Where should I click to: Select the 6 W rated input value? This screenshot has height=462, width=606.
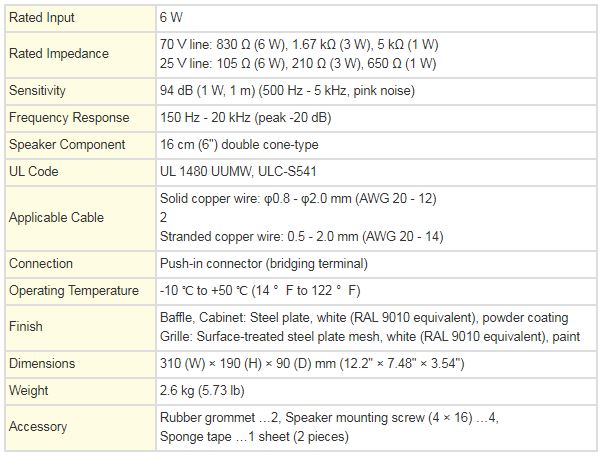coord(171,18)
